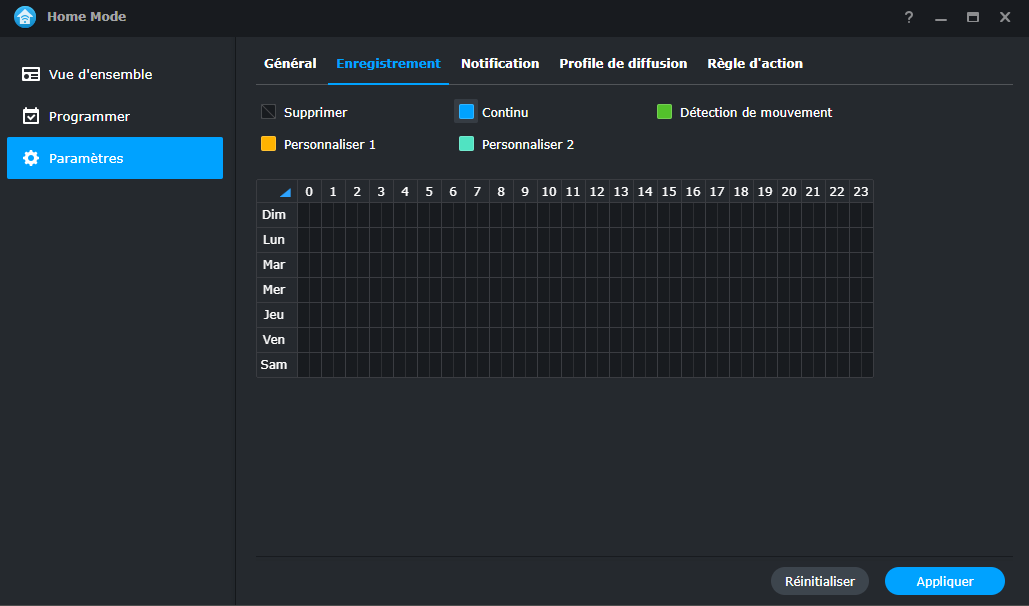Pick the teal Personnaliser 2 swatch
This screenshot has height=606, width=1029.
tap(466, 144)
